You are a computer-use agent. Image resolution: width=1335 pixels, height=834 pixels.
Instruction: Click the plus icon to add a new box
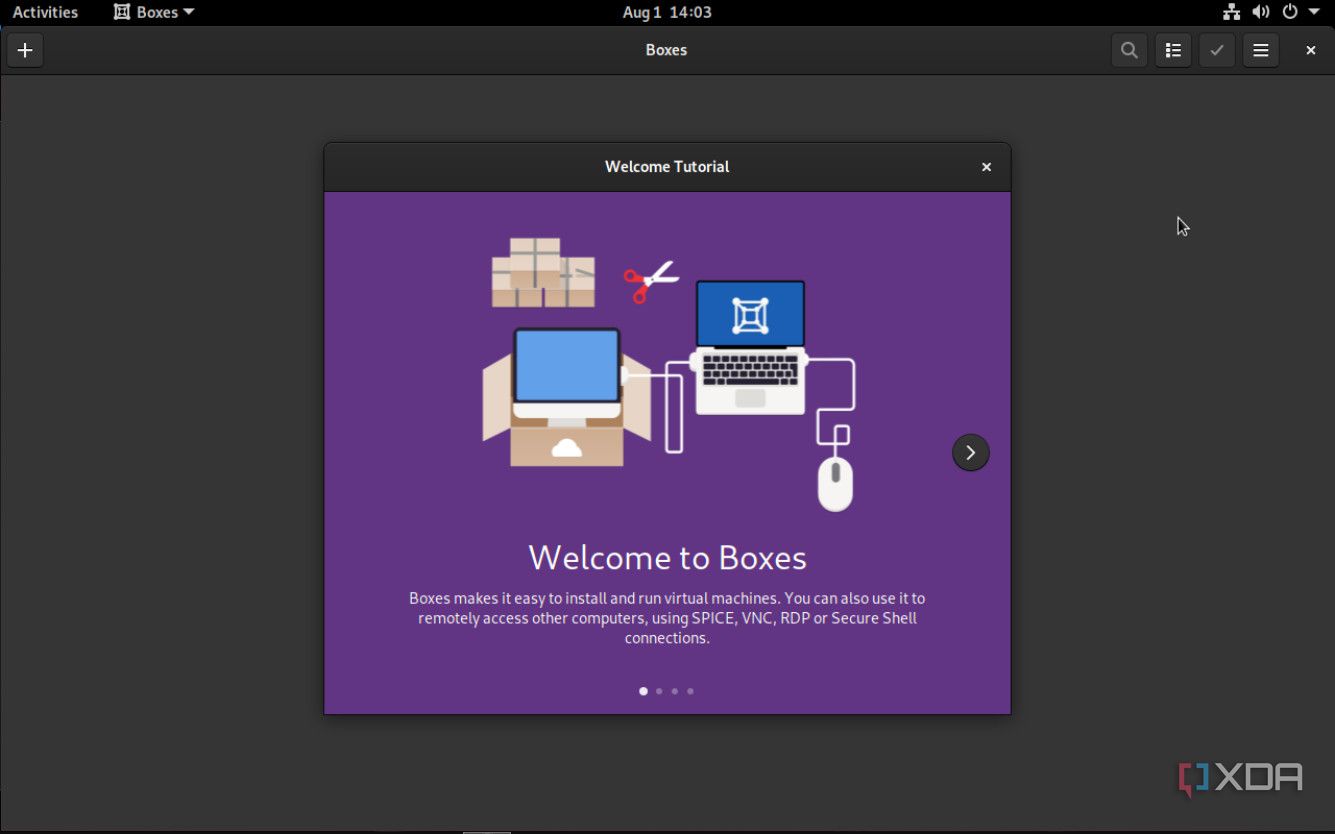(x=25, y=50)
